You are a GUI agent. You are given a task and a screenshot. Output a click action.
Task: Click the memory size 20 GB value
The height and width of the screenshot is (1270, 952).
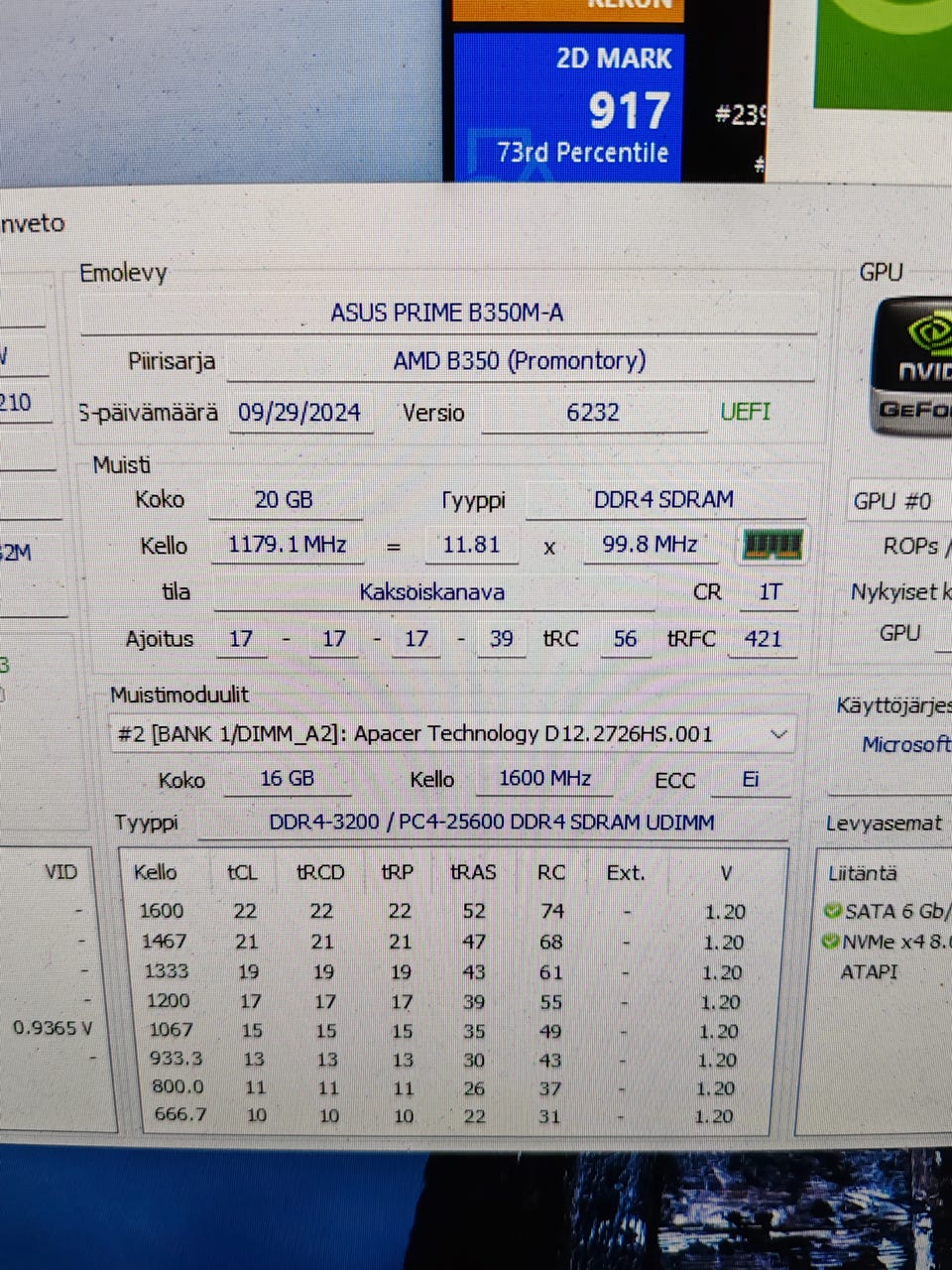point(284,499)
